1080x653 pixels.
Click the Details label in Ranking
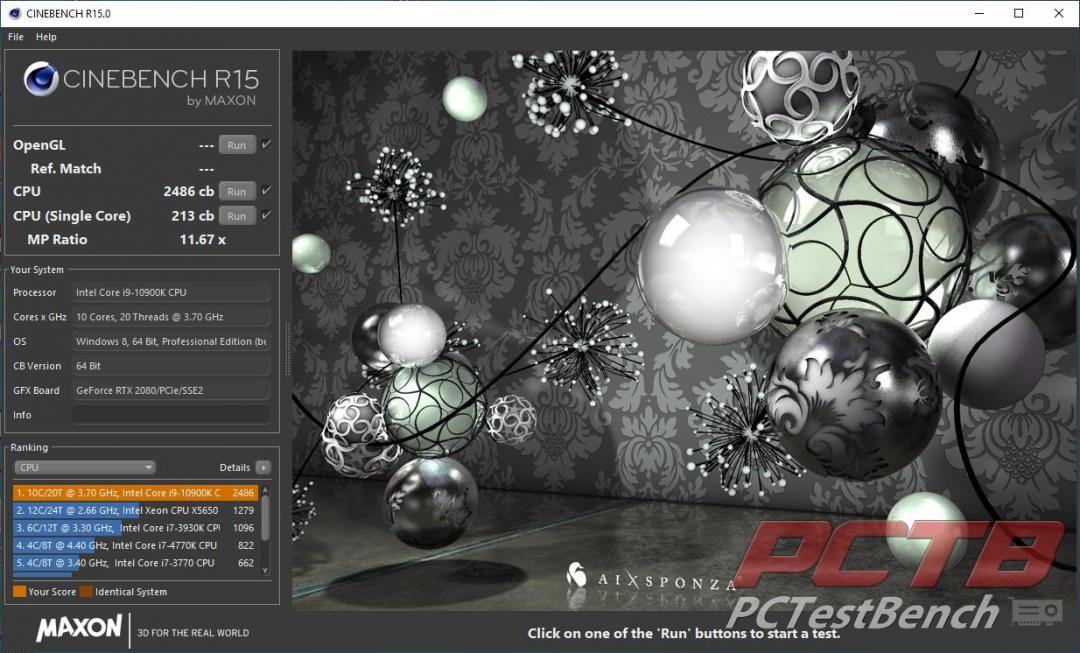coord(234,467)
